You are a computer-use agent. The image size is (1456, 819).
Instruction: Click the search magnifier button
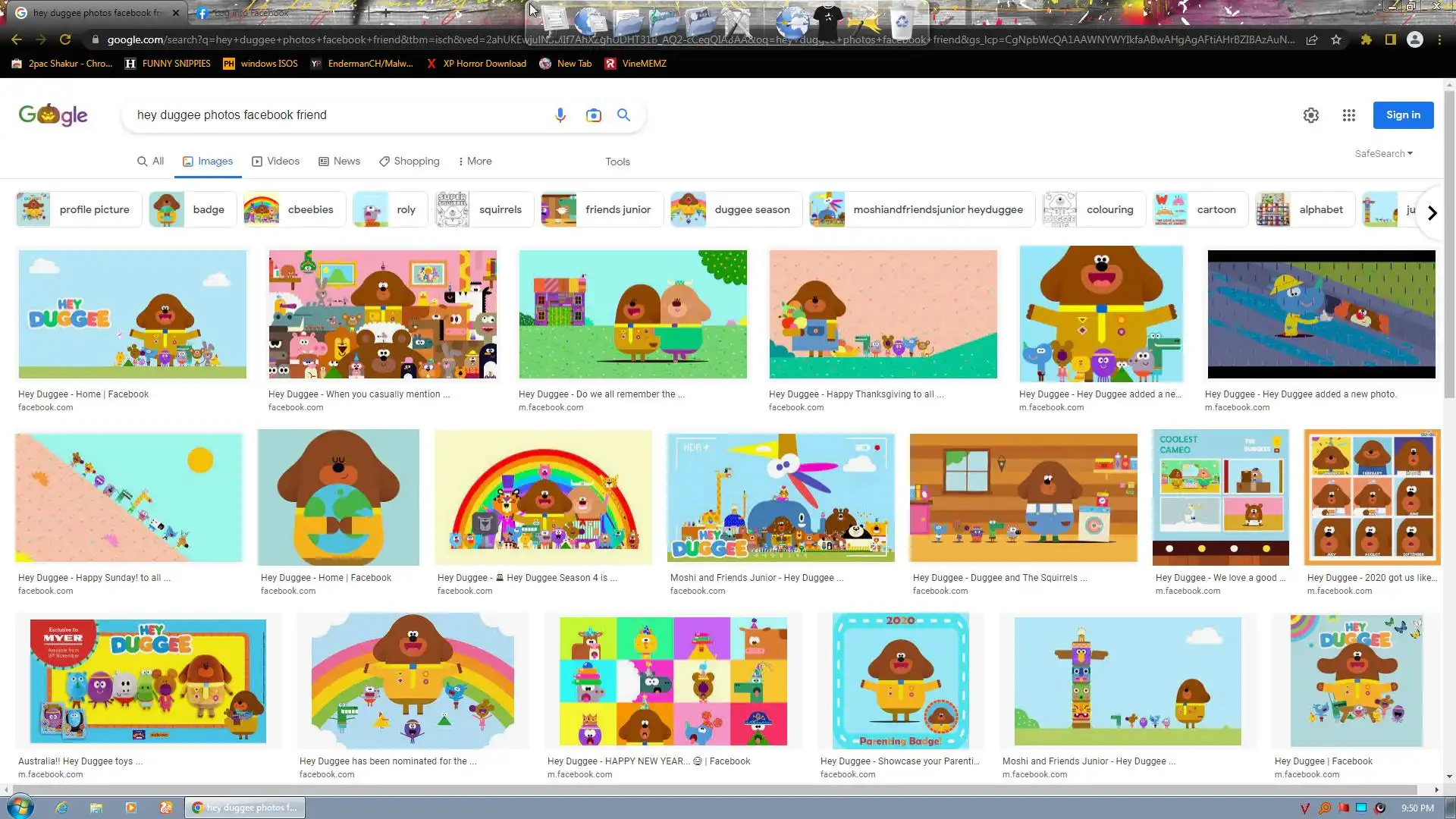623,115
